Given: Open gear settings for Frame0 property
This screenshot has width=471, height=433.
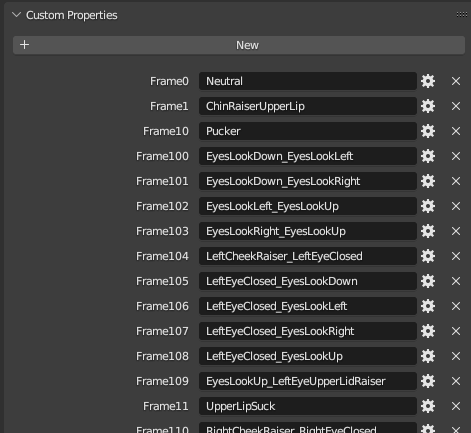Looking at the screenshot, I should pyautogui.click(x=428, y=81).
